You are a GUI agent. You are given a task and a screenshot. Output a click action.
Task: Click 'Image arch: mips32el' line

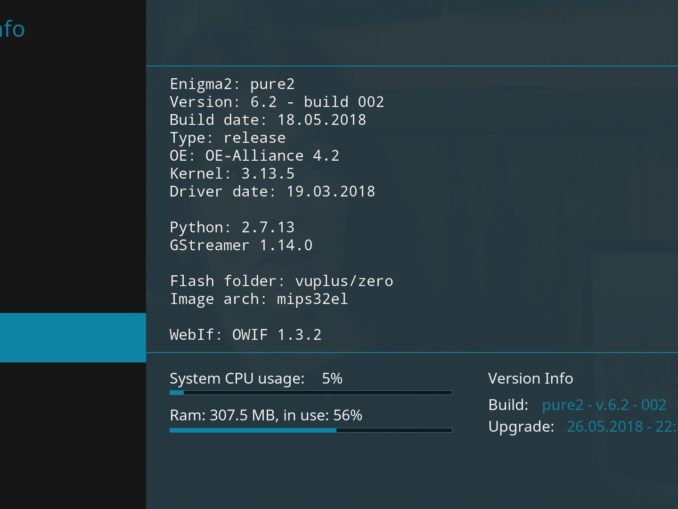click(x=259, y=299)
